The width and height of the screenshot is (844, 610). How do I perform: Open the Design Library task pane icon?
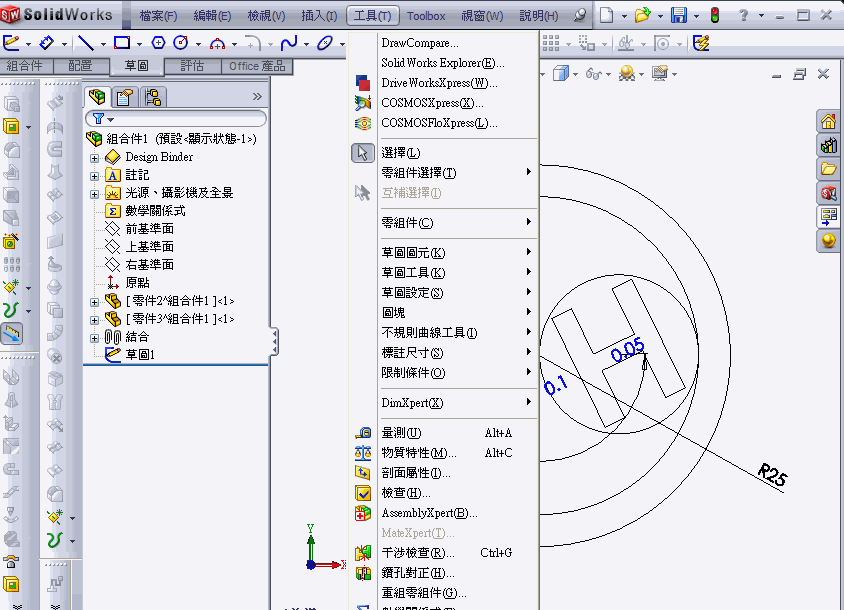828,145
